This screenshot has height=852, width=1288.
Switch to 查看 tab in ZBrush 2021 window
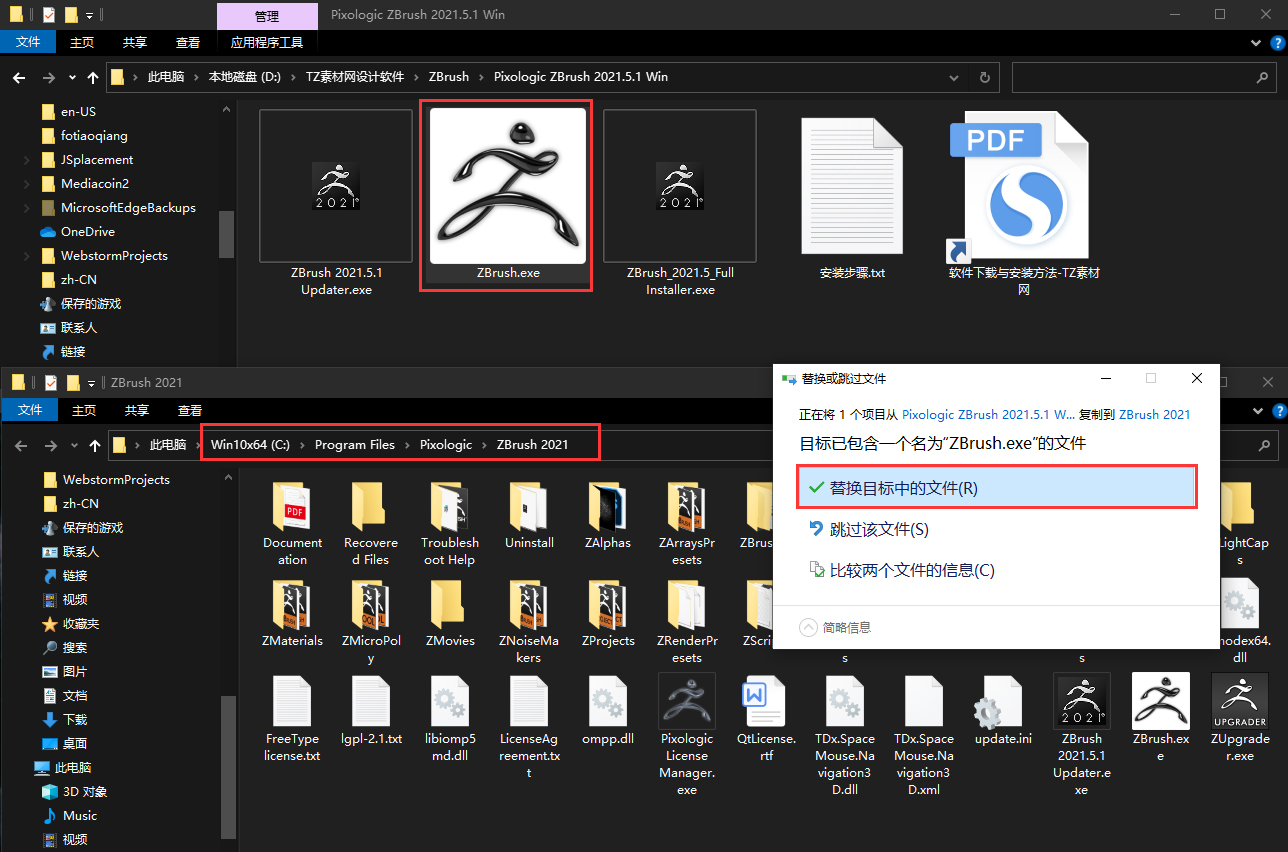189,410
